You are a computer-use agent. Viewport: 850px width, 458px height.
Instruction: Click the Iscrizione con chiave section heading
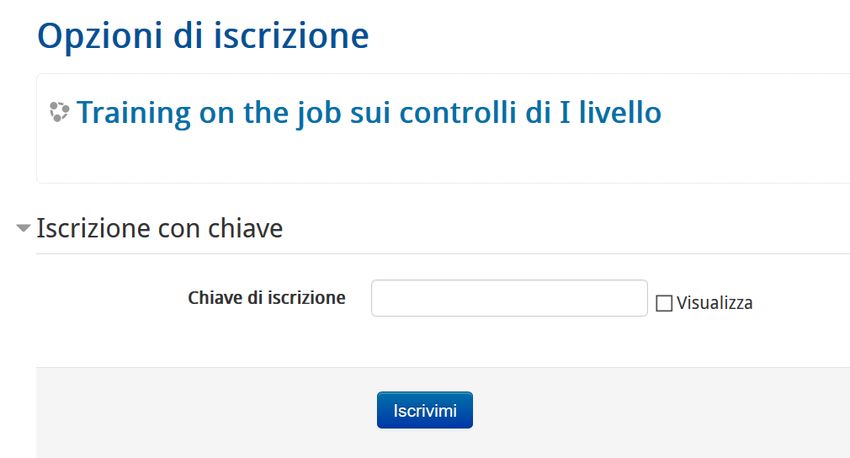(159, 229)
